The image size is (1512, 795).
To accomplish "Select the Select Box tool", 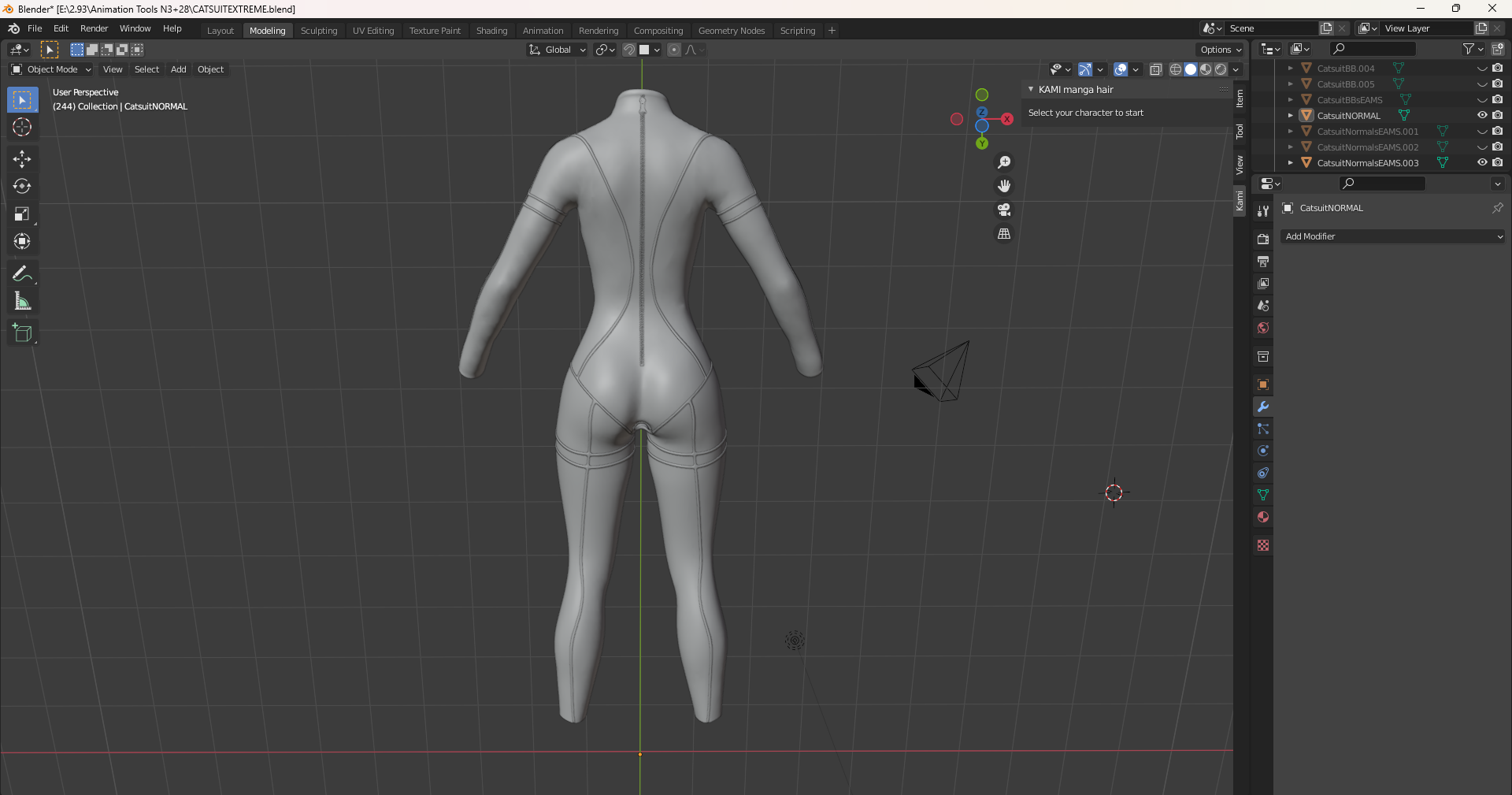I will point(22,100).
